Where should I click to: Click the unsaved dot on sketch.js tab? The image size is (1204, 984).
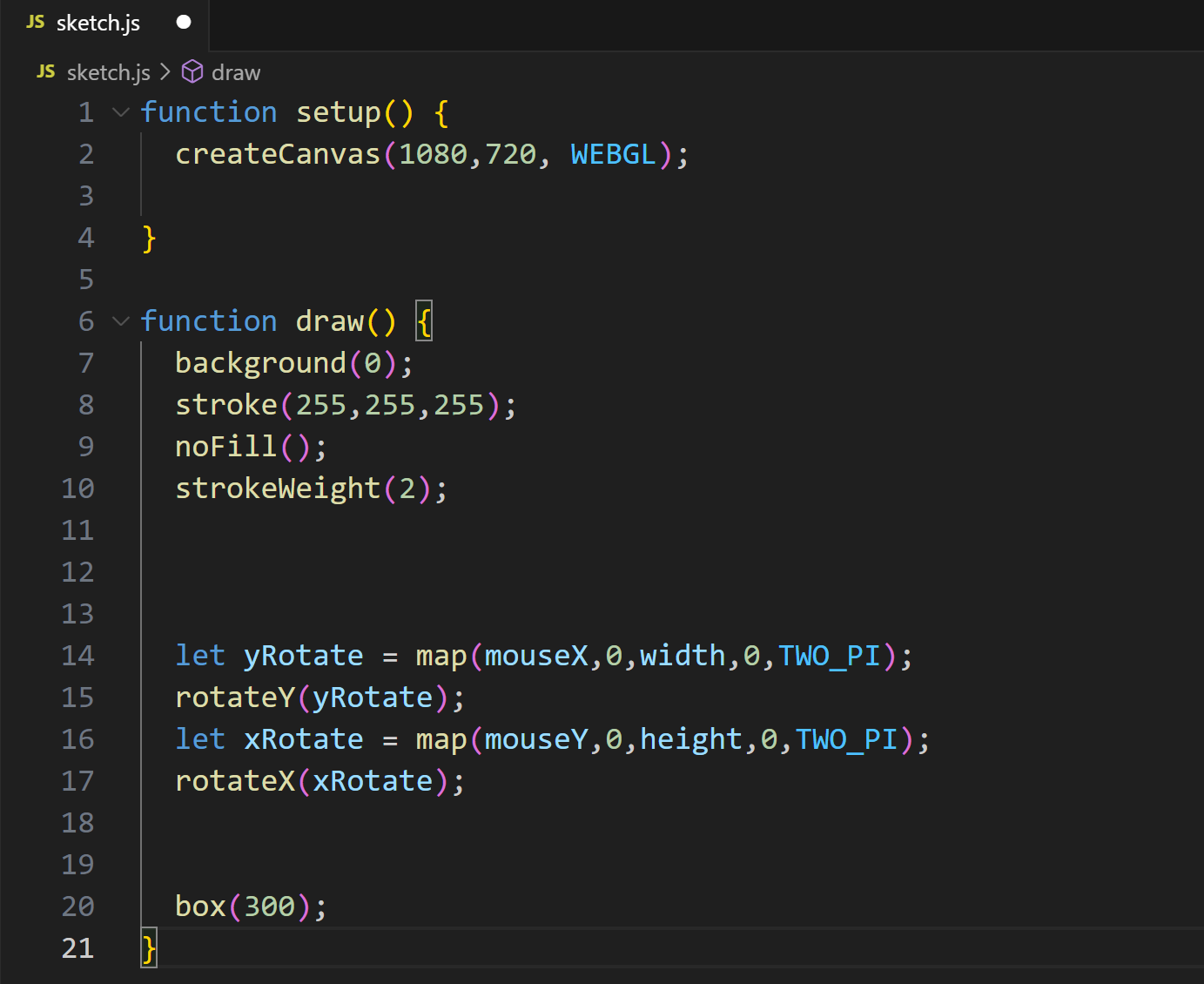(x=184, y=23)
